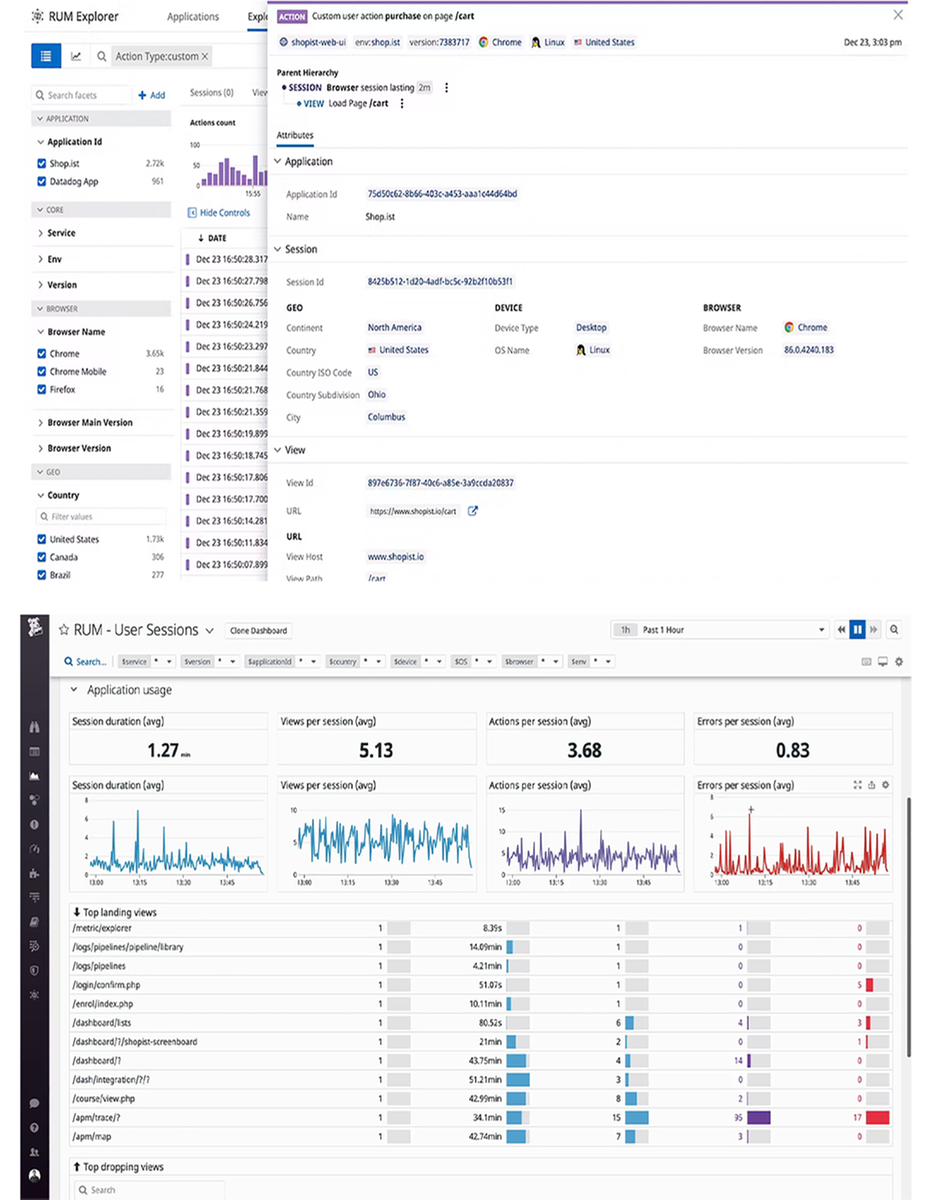The image size is (933, 1200).
Task: Uncheck the United States country facet checkbox
Action: 42,540
